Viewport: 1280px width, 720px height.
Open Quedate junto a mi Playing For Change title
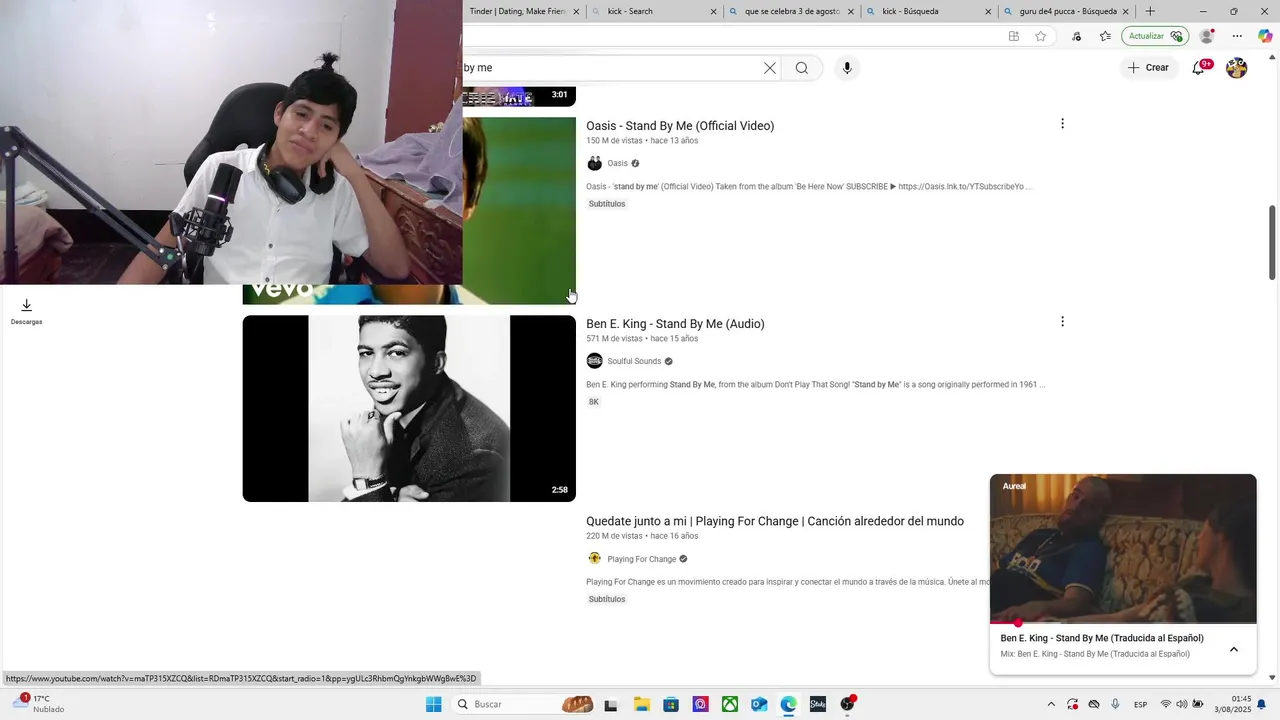tap(775, 521)
